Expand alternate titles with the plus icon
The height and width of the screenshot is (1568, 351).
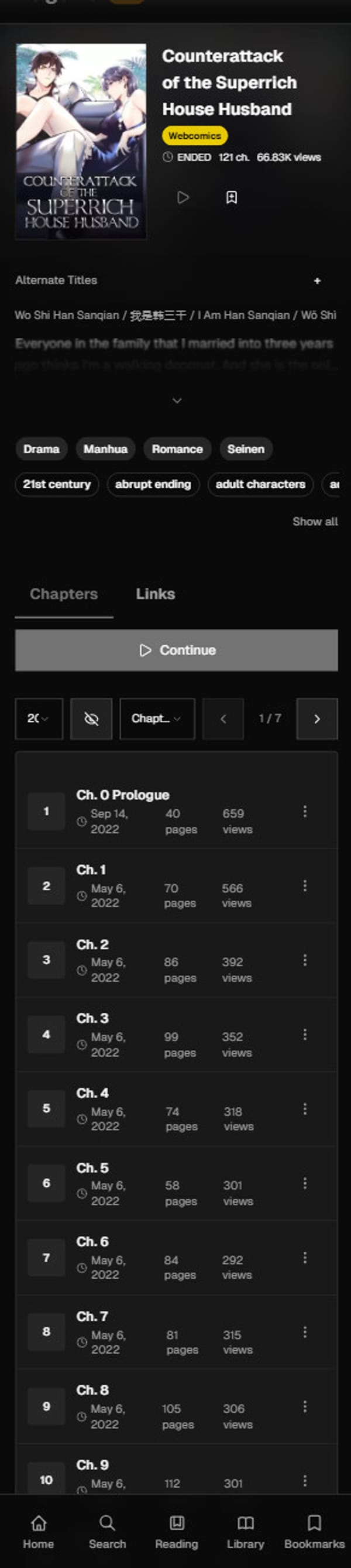317,280
